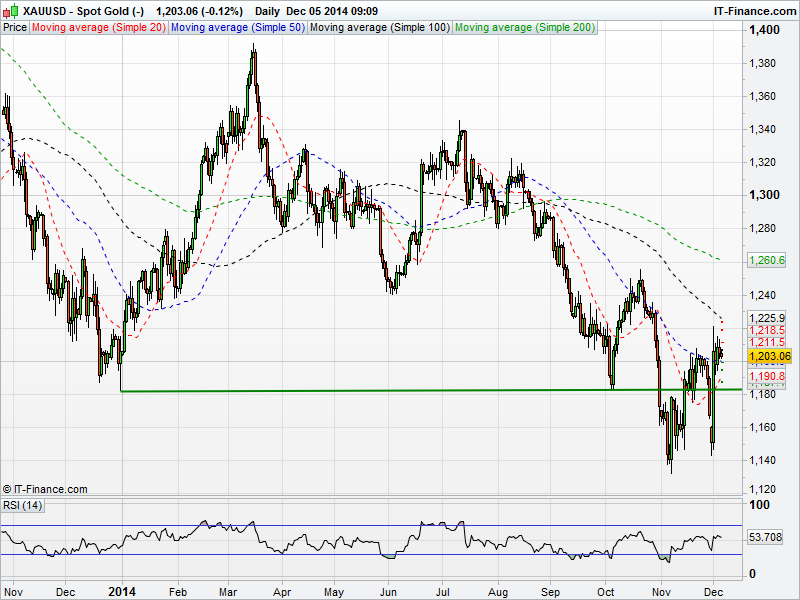The image size is (800, 600).
Task: Select the Price legend tab
Action: coord(15,28)
